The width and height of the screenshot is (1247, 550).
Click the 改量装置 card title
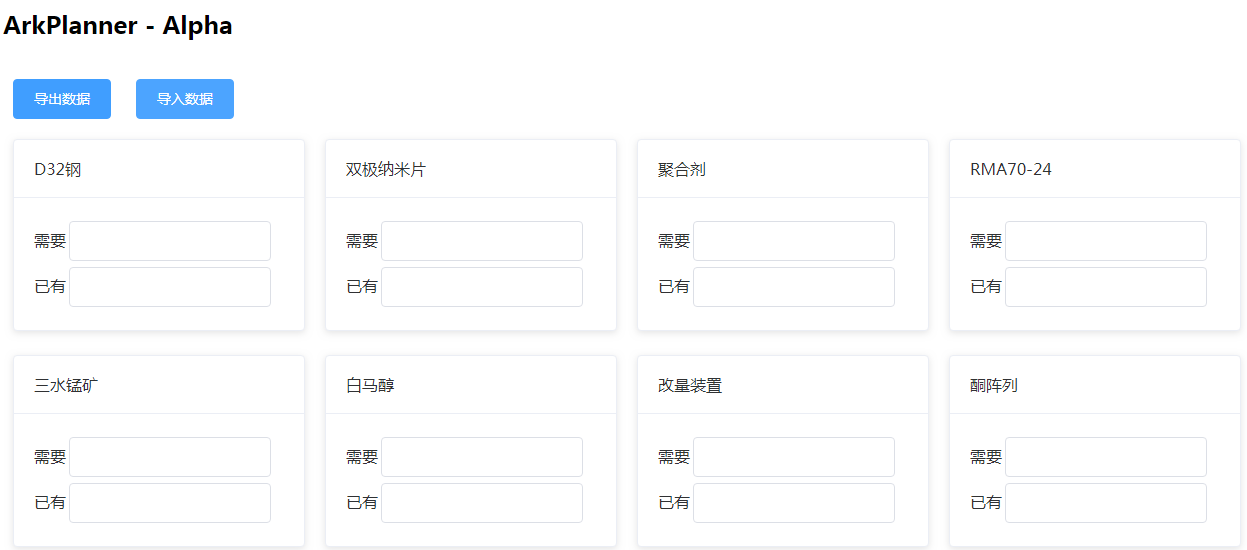coord(690,386)
